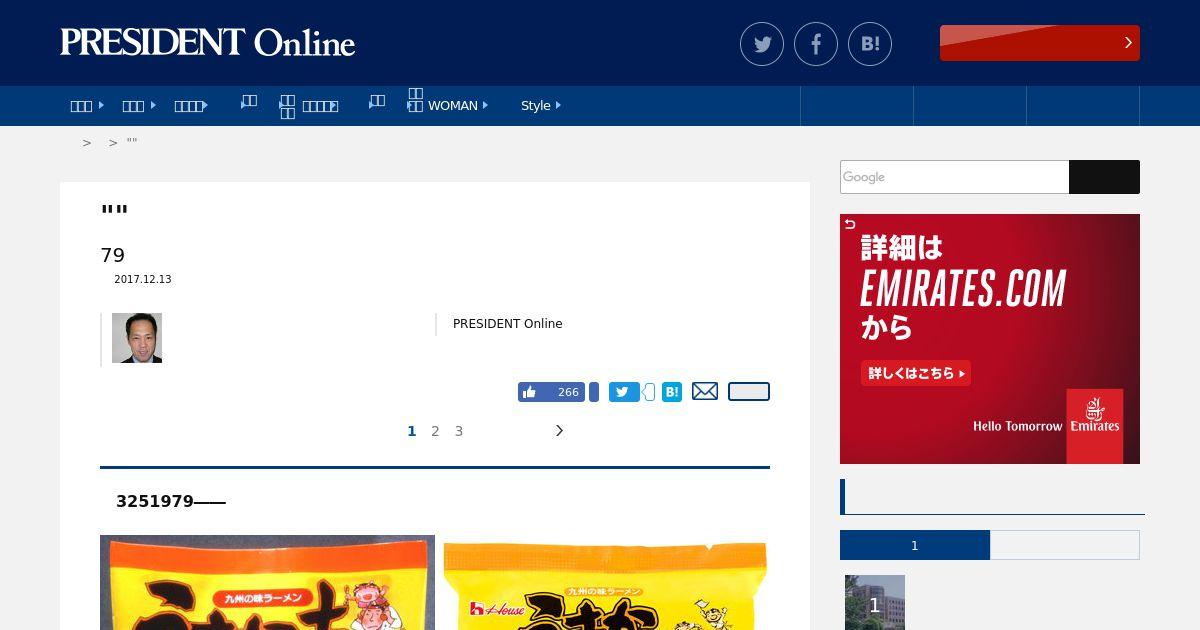Screen dimensions: 1200x630
Task: Click the outlined button right of the envelope icon
Action: pyautogui.click(x=749, y=392)
